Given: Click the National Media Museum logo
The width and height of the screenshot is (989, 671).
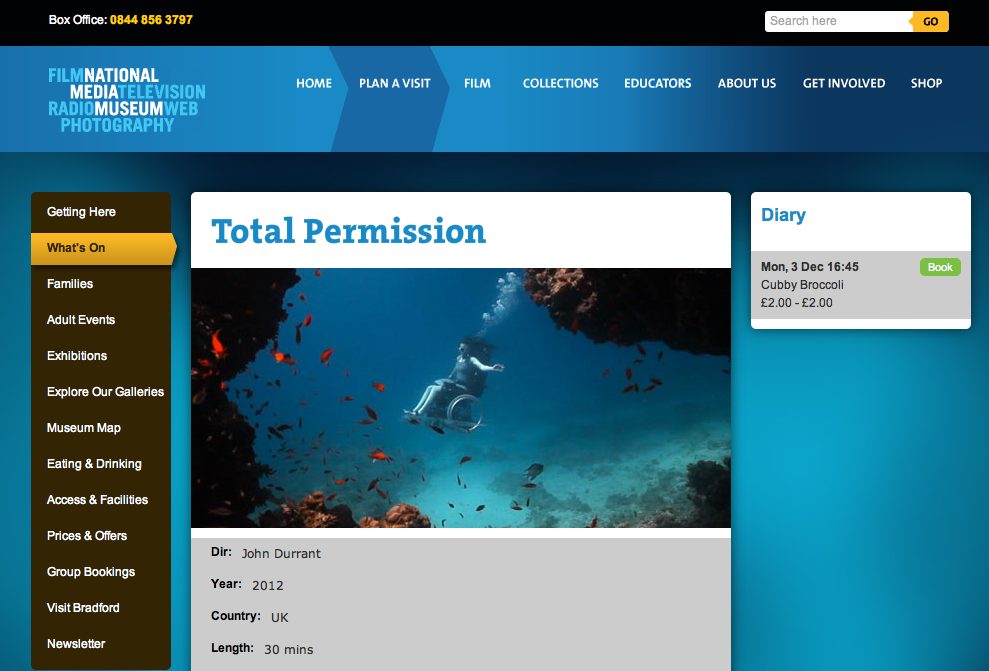Looking at the screenshot, I should point(127,100).
